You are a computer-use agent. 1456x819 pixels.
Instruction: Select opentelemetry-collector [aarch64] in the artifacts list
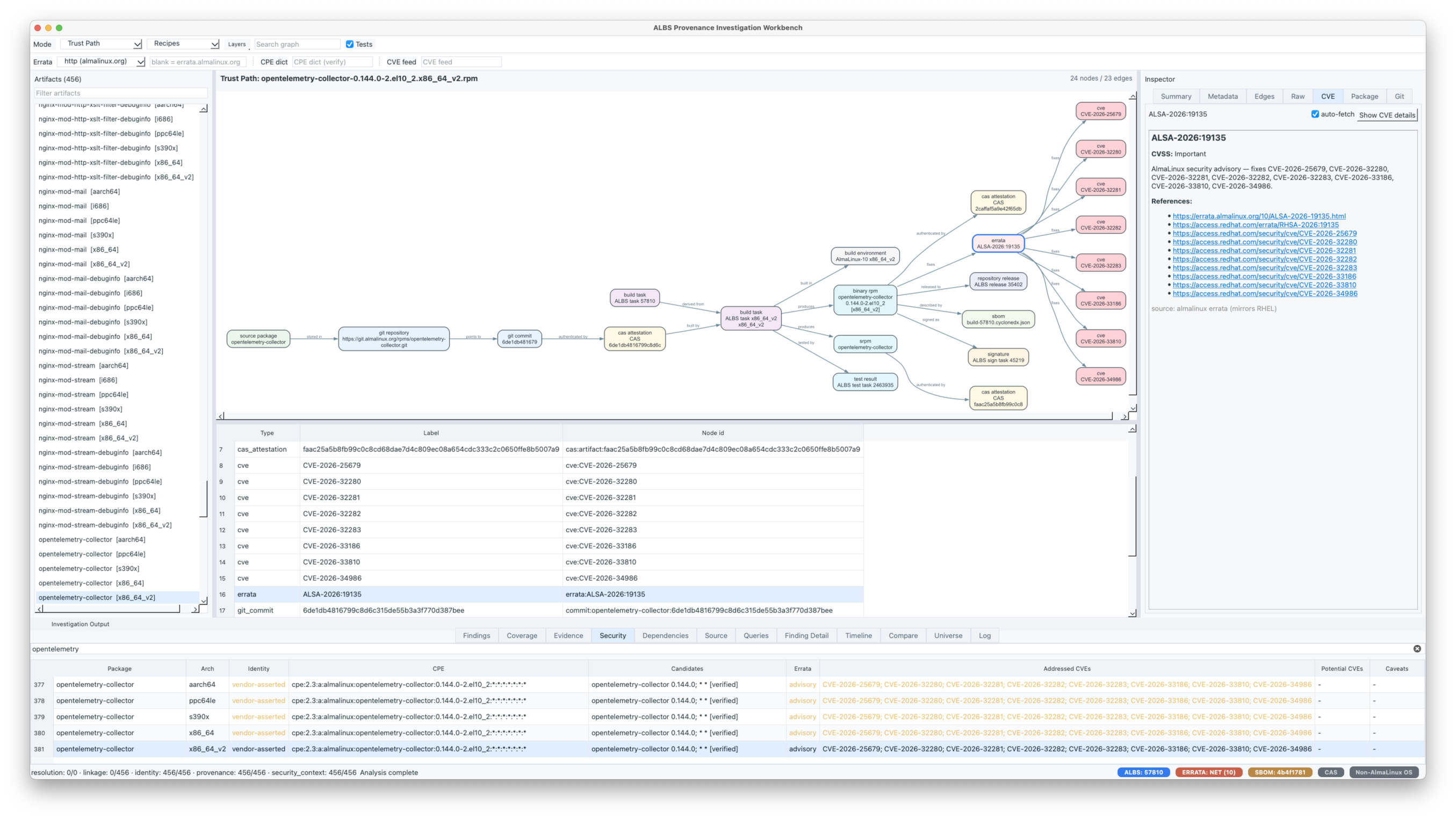tap(118, 539)
